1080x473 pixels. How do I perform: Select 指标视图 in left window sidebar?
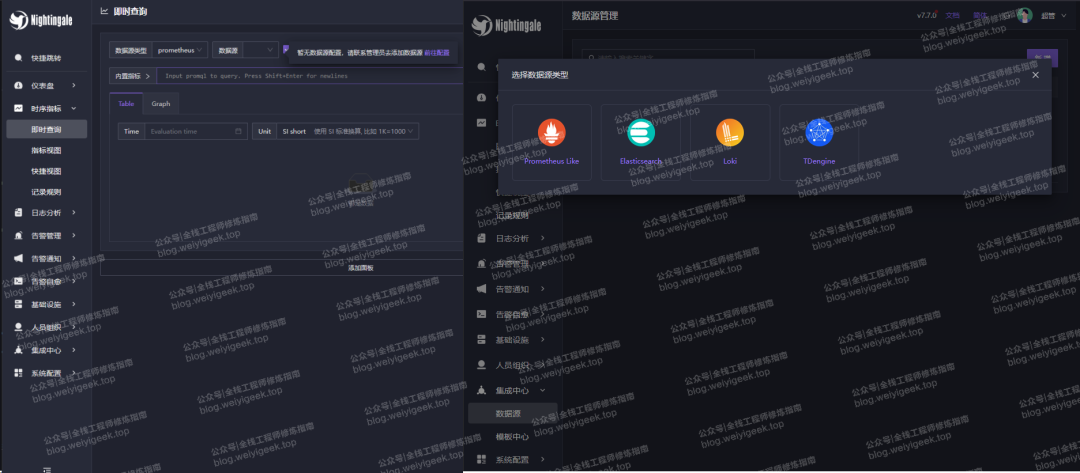tap(47, 150)
